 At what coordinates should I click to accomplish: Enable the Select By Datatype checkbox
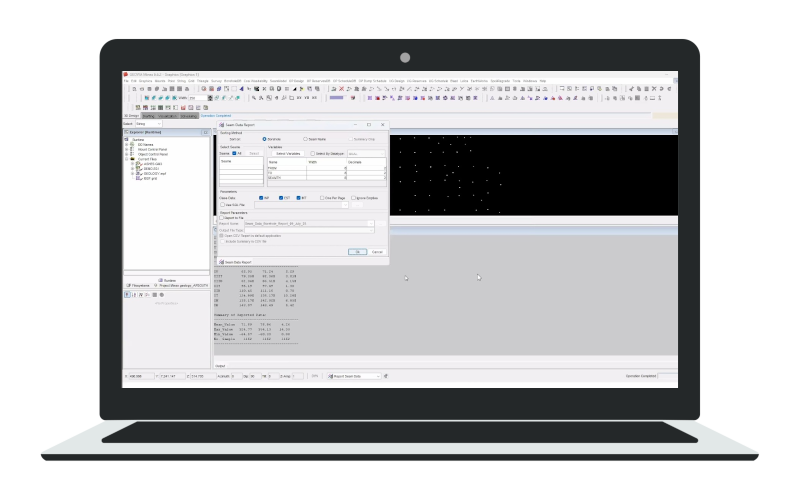pyautogui.click(x=313, y=154)
